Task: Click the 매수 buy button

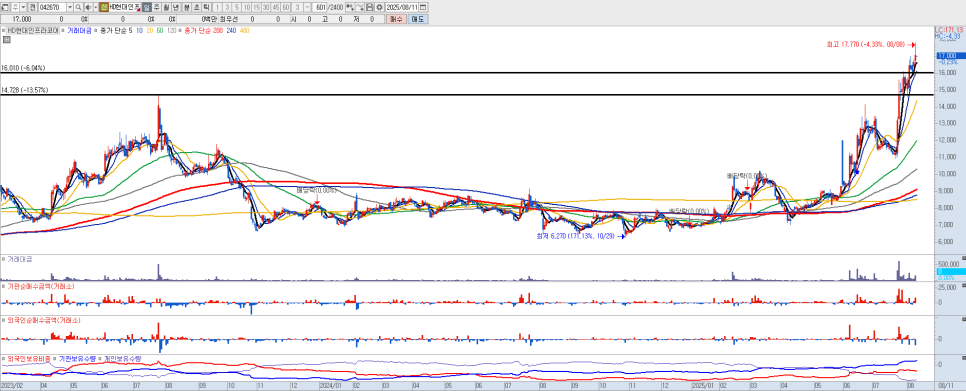Action: (396, 19)
